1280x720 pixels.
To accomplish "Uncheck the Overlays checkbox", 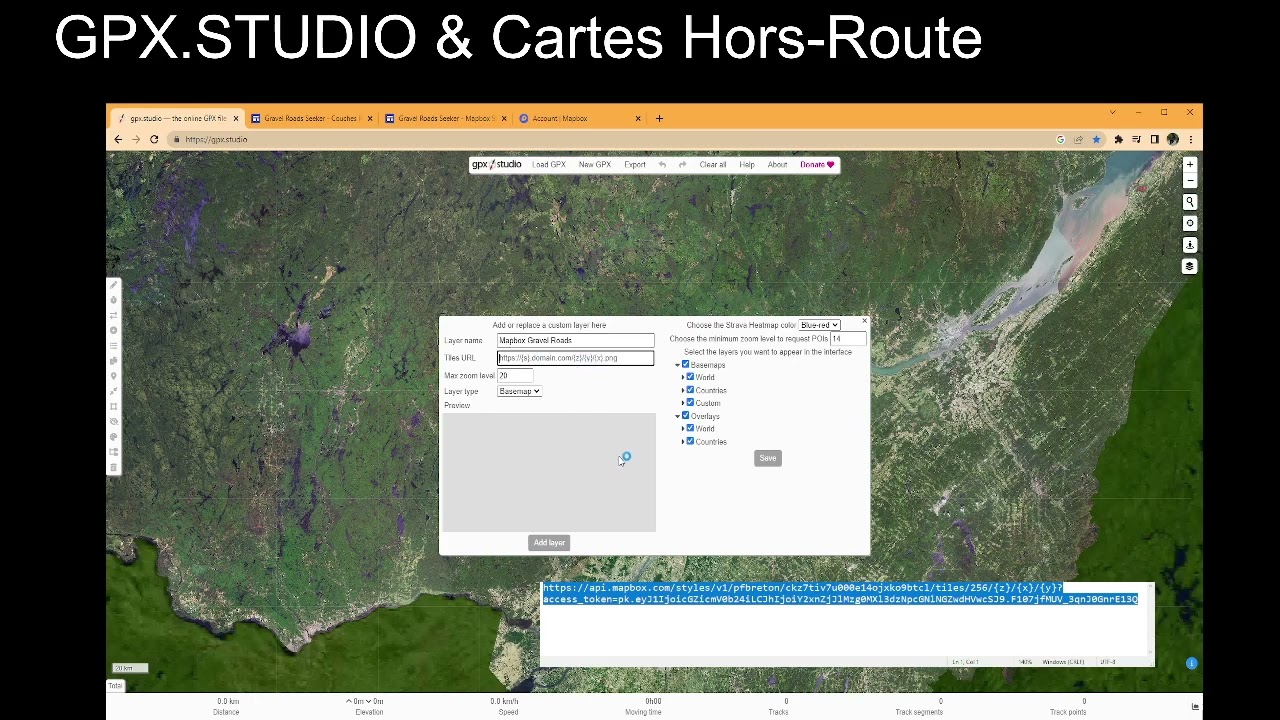I will 685,416.
